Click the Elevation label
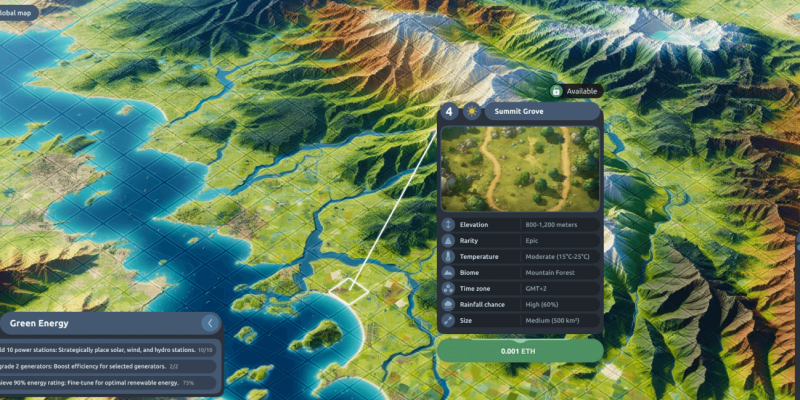Screen dimensions: 800x400 (x=473, y=224)
